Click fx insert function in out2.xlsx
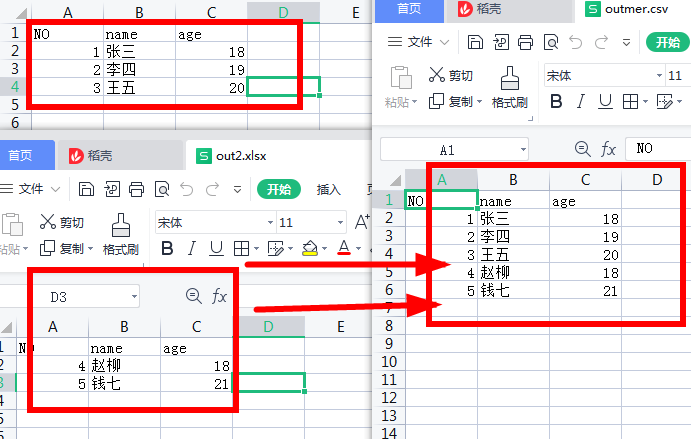The image size is (691, 439). (x=219, y=296)
